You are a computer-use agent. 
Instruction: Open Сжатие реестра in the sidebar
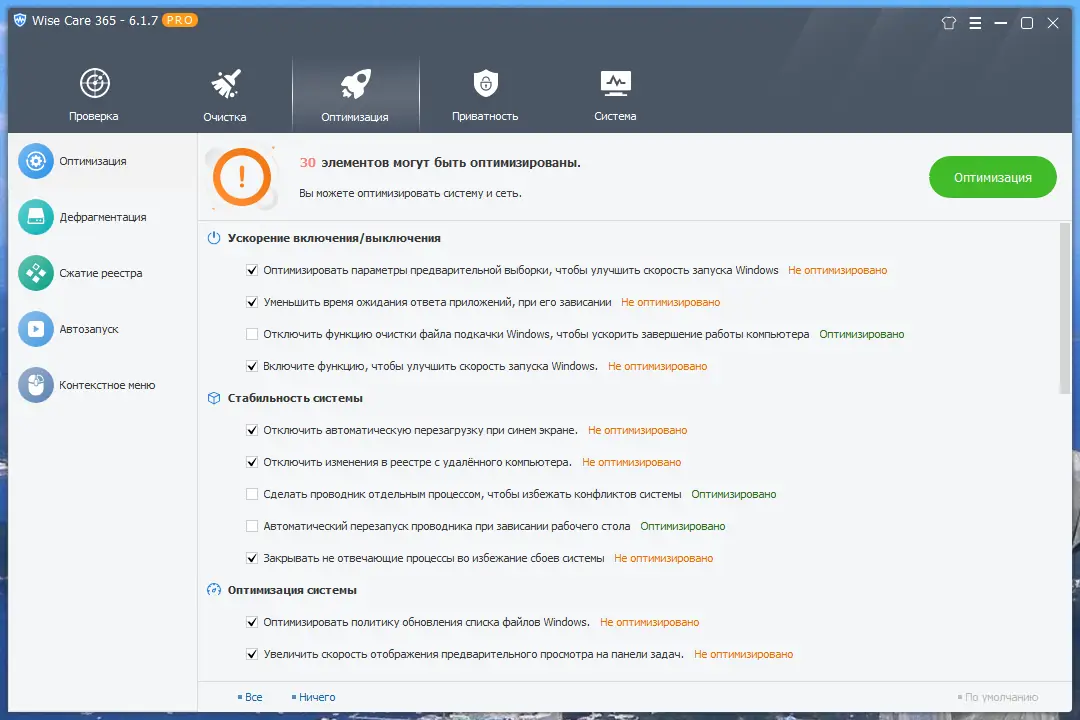101,273
